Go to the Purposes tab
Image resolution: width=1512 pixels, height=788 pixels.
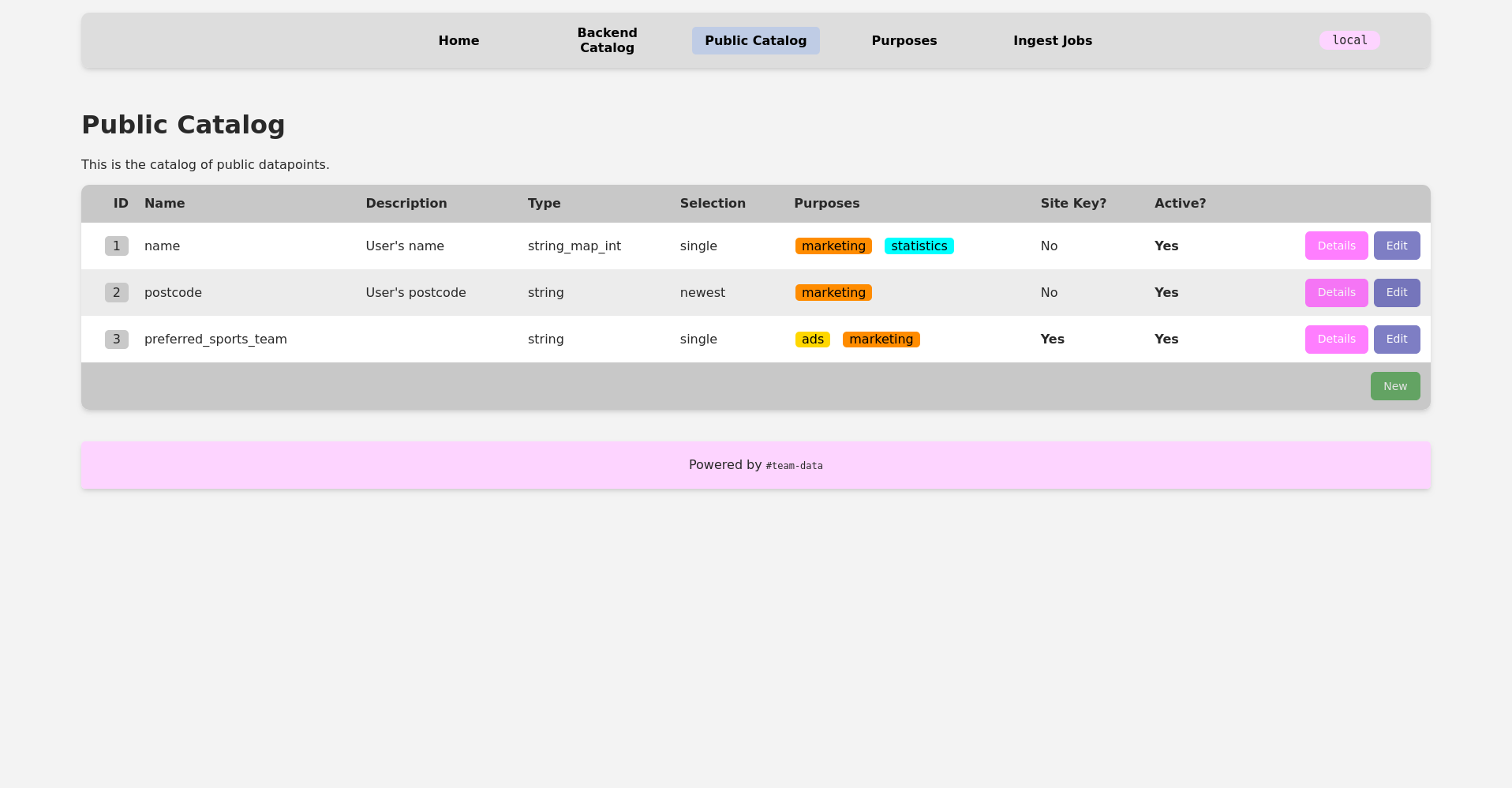(x=904, y=40)
